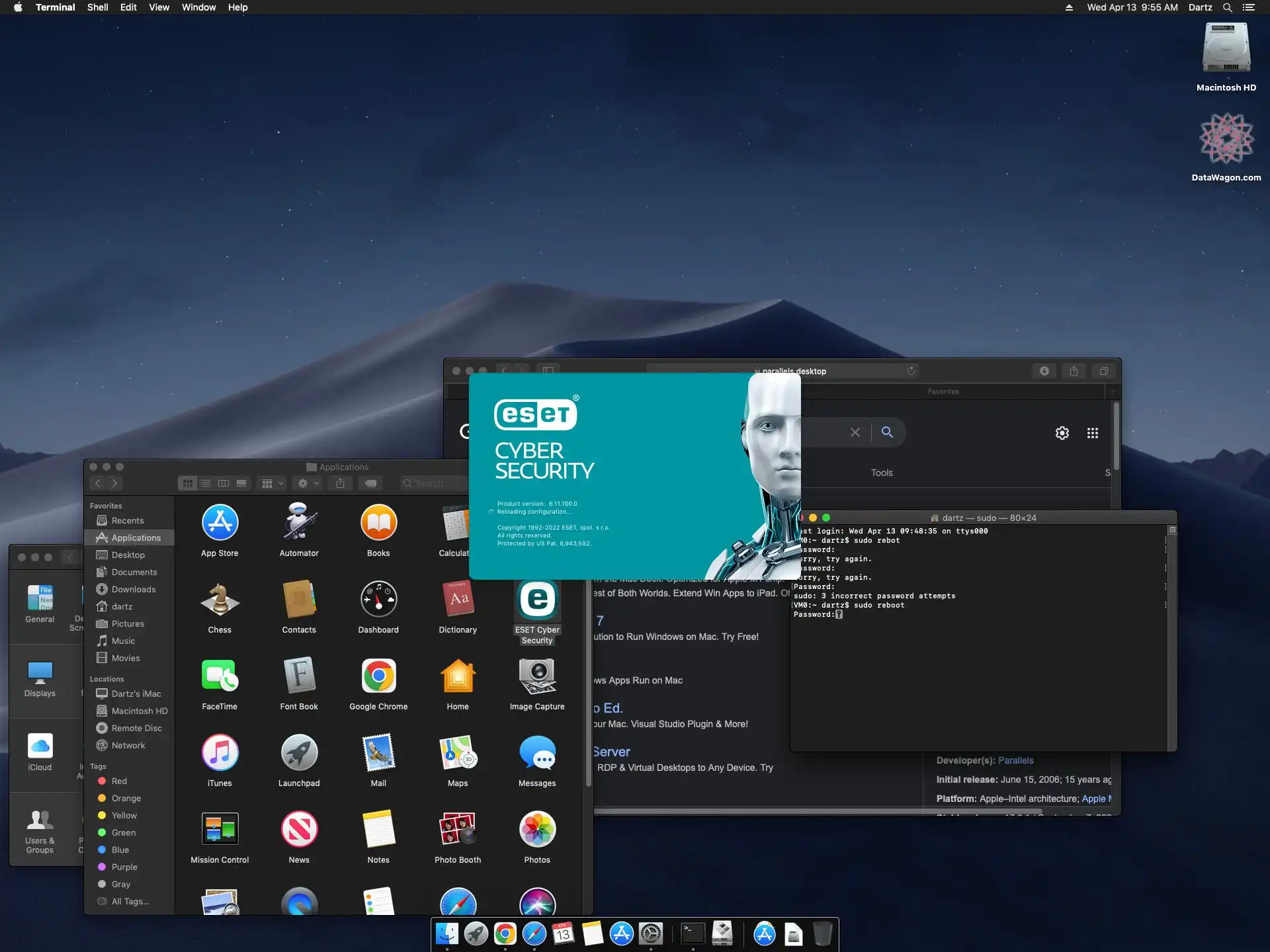The image size is (1270, 952).
Task: Select the Purple tag in Finder sidebar
Action: pos(124,867)
